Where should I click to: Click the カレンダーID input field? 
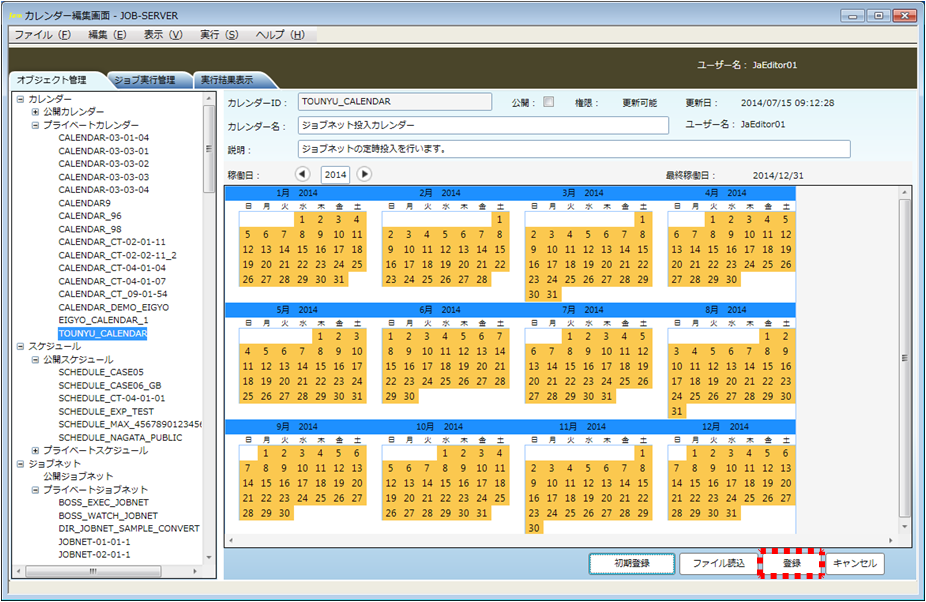394,102
